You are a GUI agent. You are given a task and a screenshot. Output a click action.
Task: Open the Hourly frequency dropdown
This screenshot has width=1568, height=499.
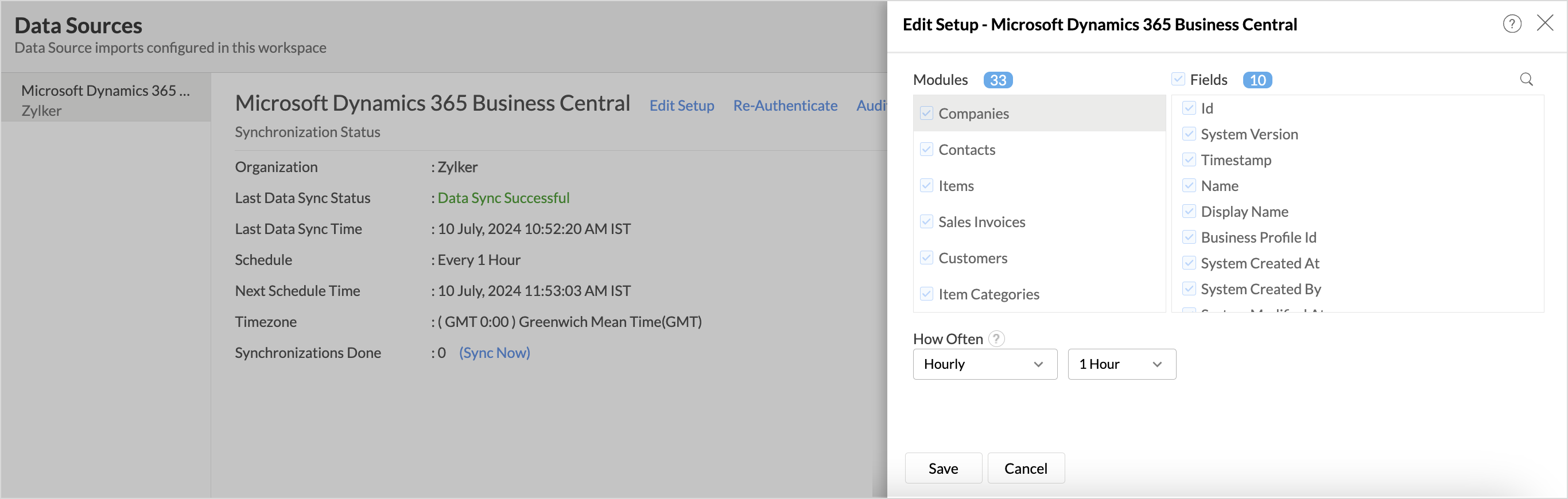pyautogui.click(x=984, y=364)
